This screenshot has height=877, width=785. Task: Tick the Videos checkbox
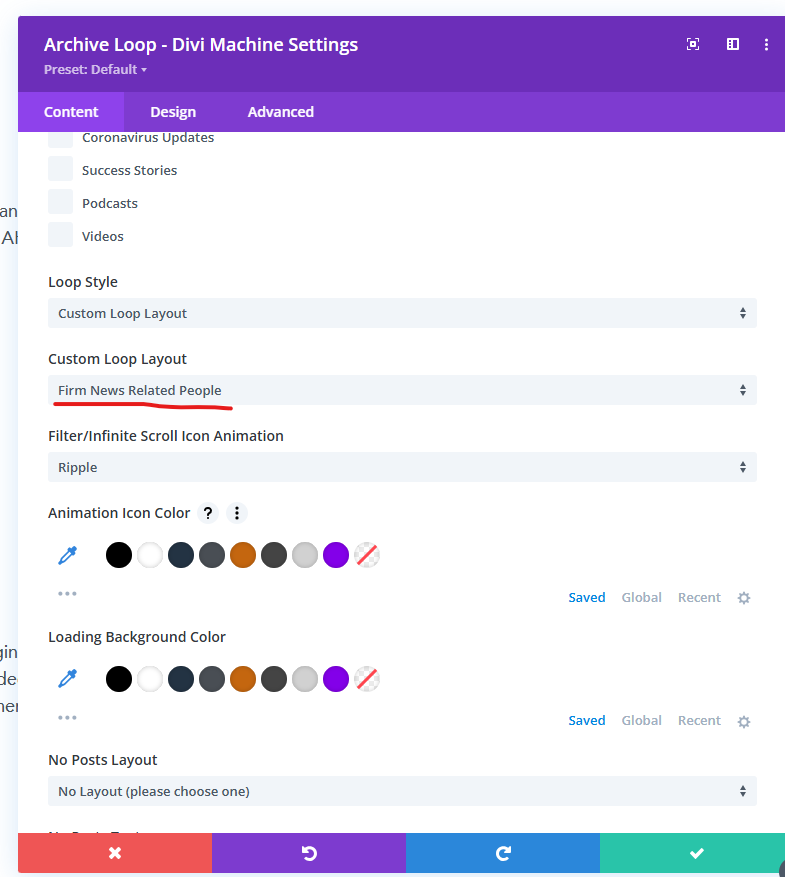[x=61, y=235]
